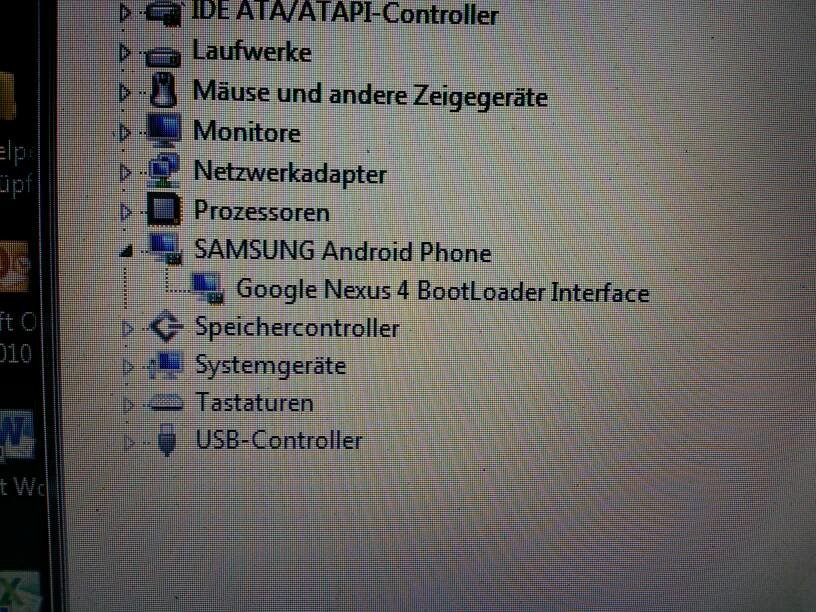Select the Laufwerke drive icon
The width and height of the screenshot is (816, 612).
(x=163, y=56)
